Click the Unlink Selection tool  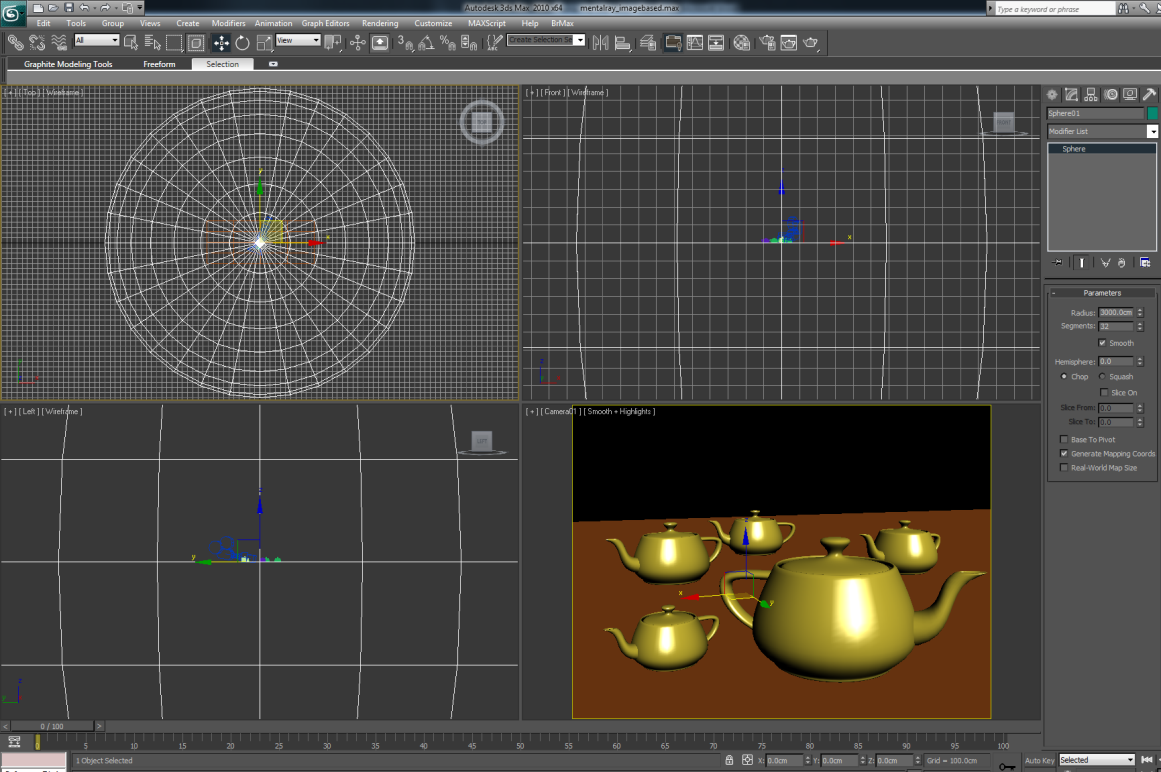[36, 43]
